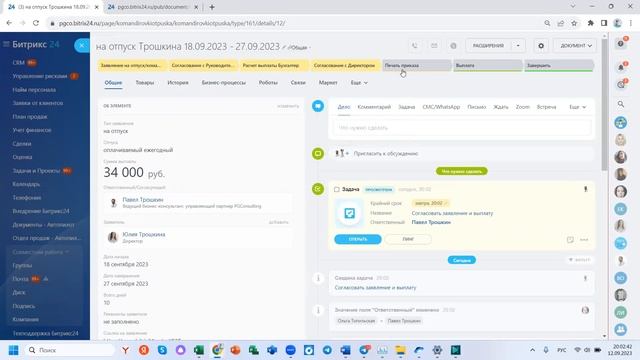This screenshot has width=640, height=360.
Task: Select Zoom in timeline actions
Action: pyautogui.click(x=522, y=107)
